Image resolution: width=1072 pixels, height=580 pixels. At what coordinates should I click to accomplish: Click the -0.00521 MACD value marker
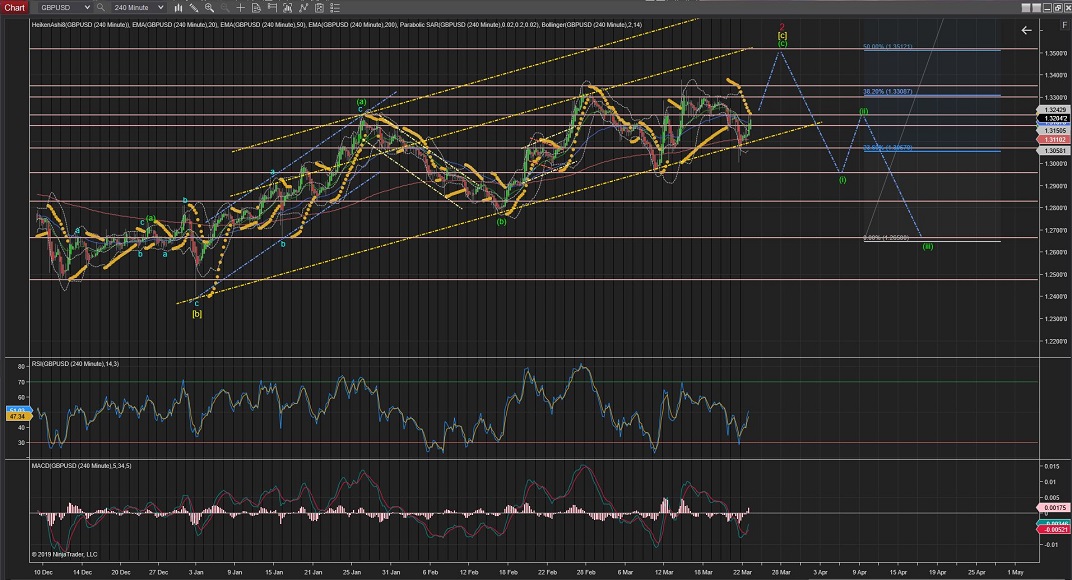click(1054, 529)
